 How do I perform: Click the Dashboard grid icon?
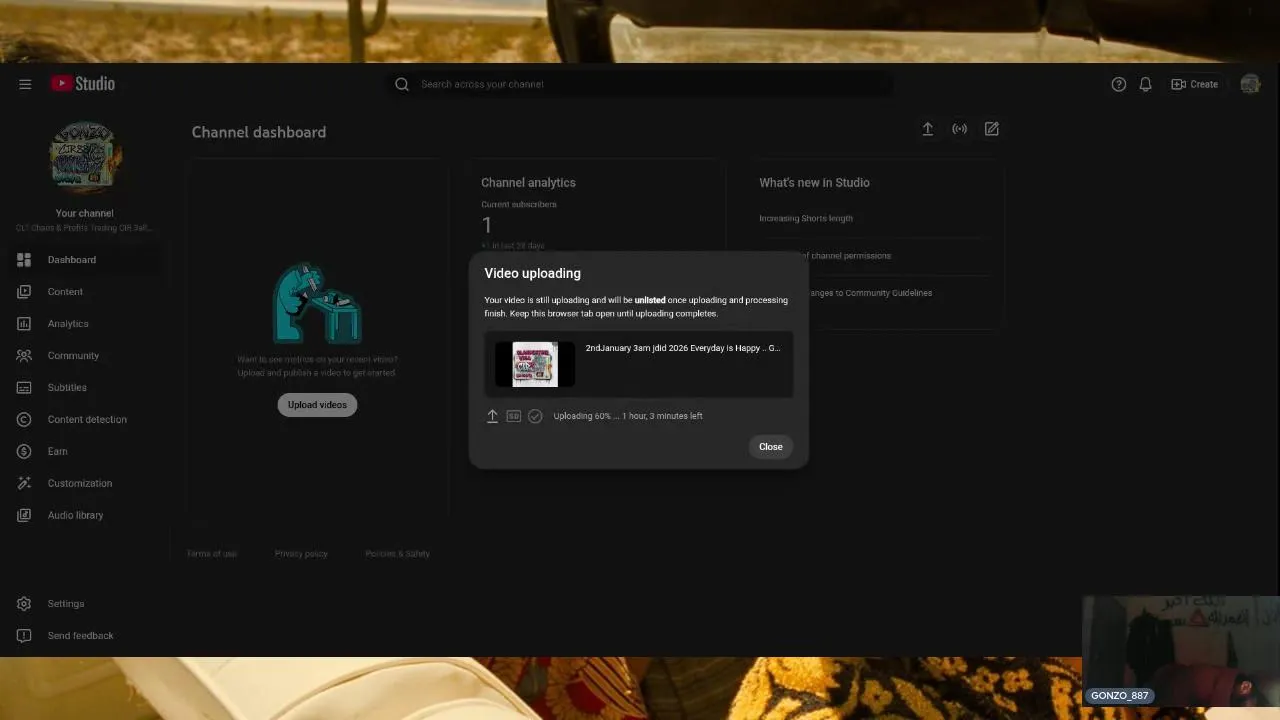(24, 260)
